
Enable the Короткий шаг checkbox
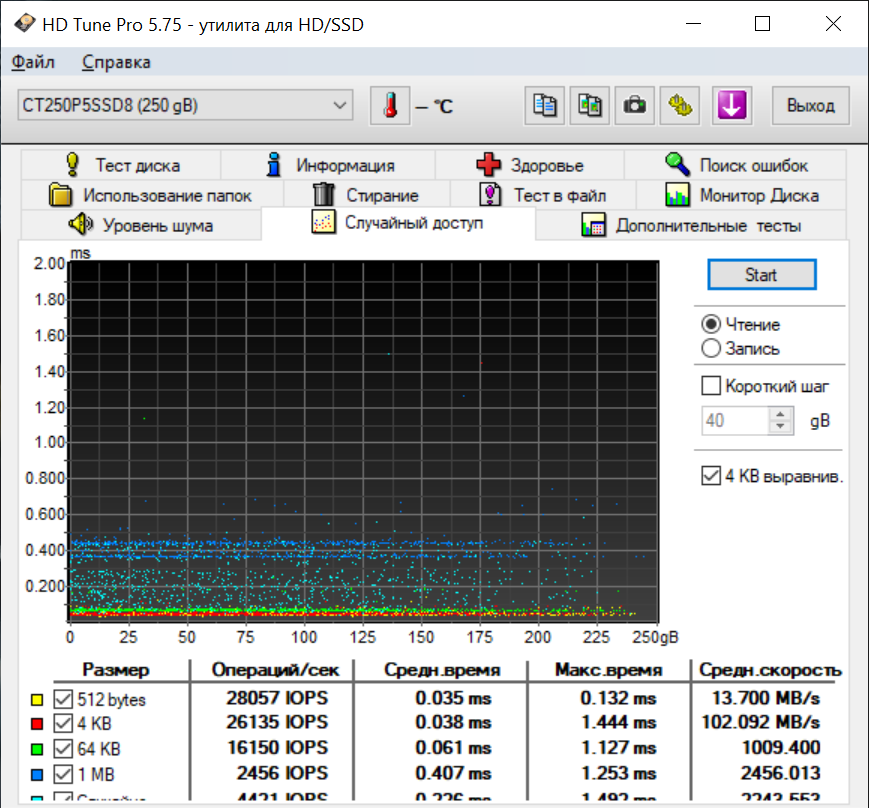pos(712,386)
